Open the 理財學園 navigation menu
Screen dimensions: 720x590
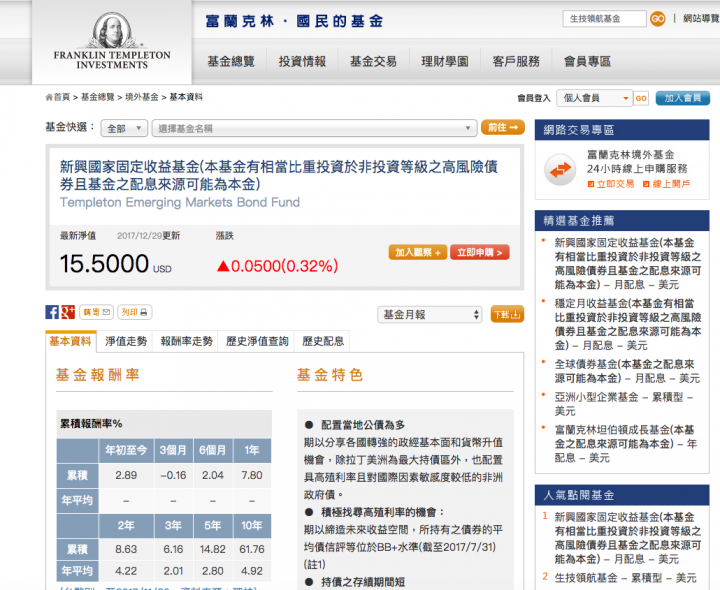coord(445,62)
